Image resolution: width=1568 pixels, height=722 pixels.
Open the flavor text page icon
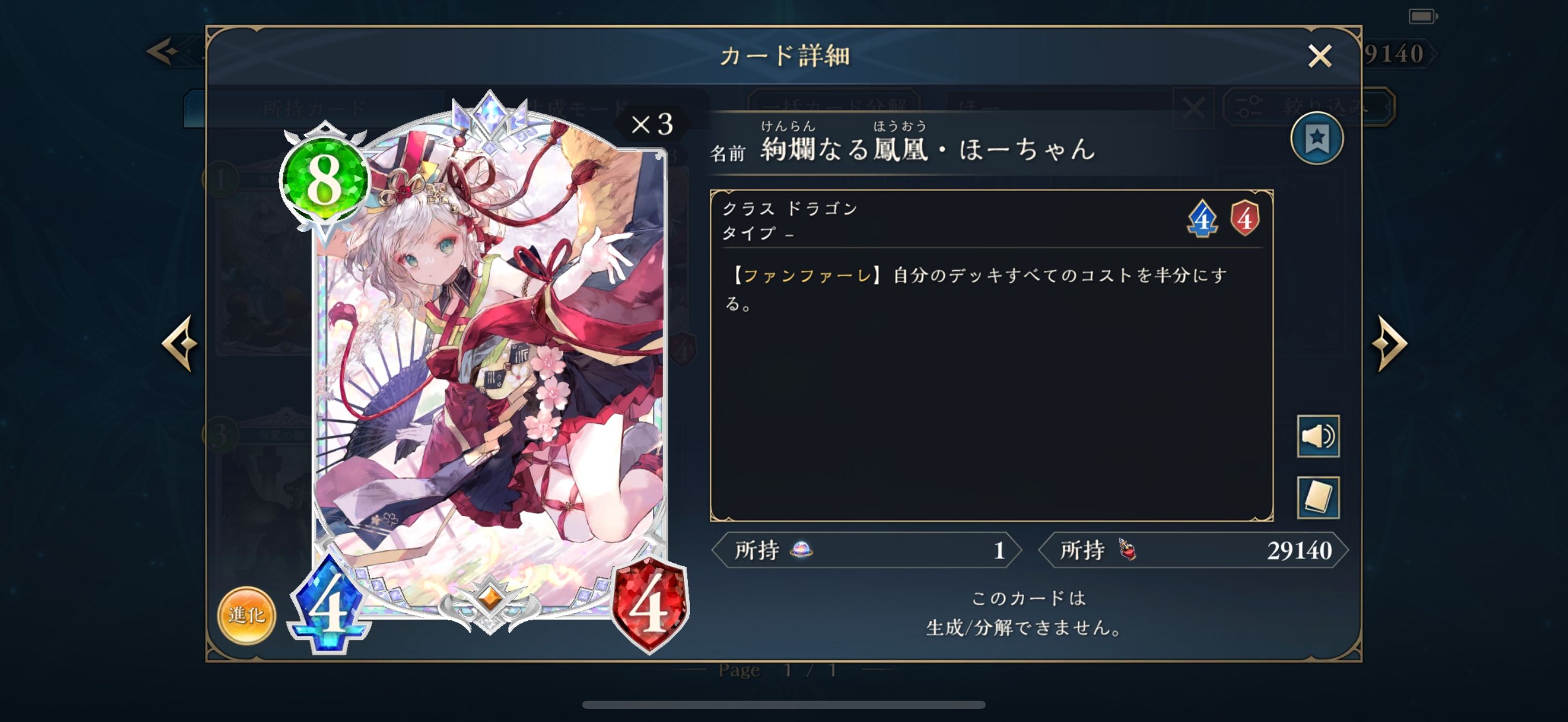[1318, 497]
